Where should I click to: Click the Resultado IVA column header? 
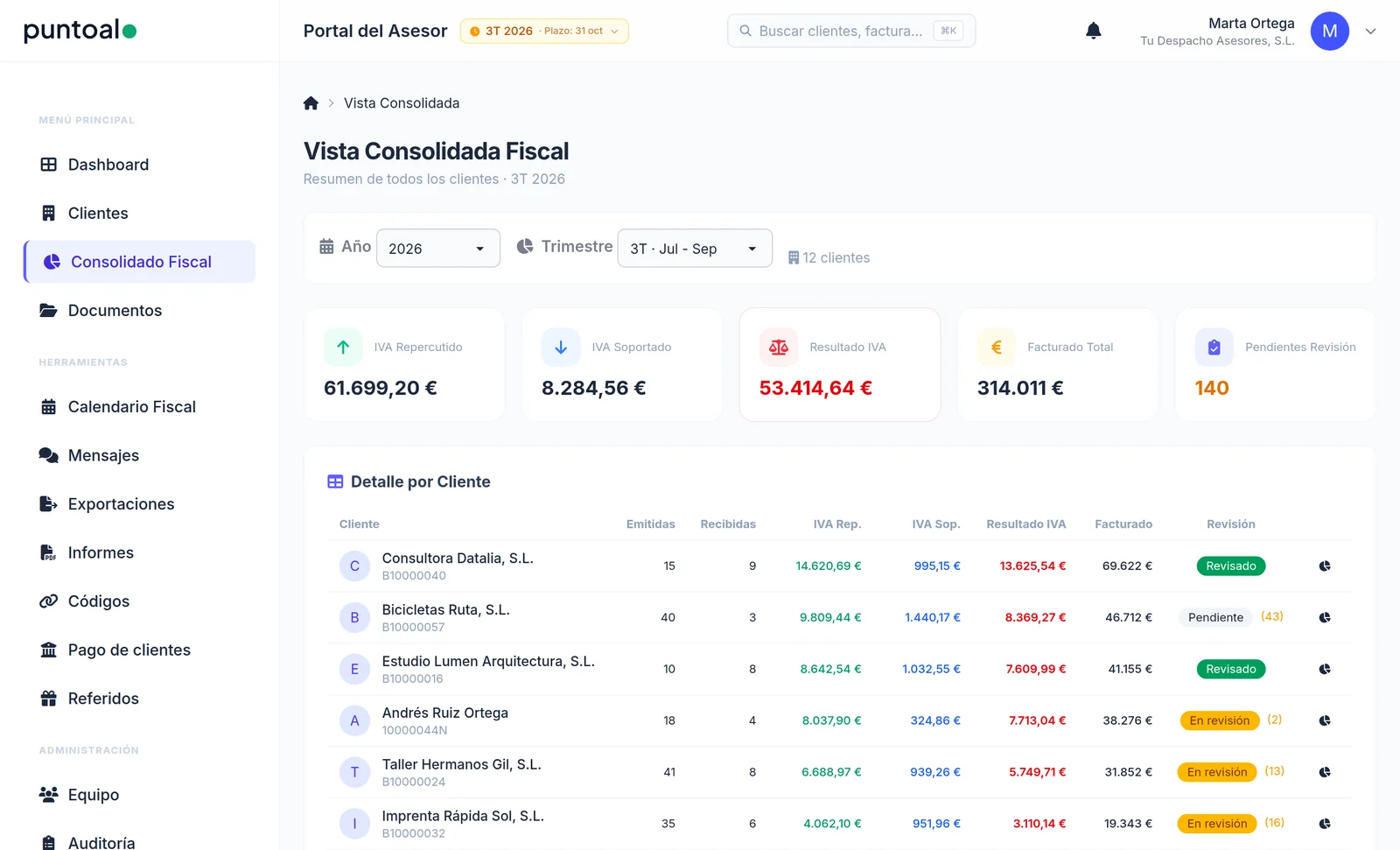point(1025,524)
